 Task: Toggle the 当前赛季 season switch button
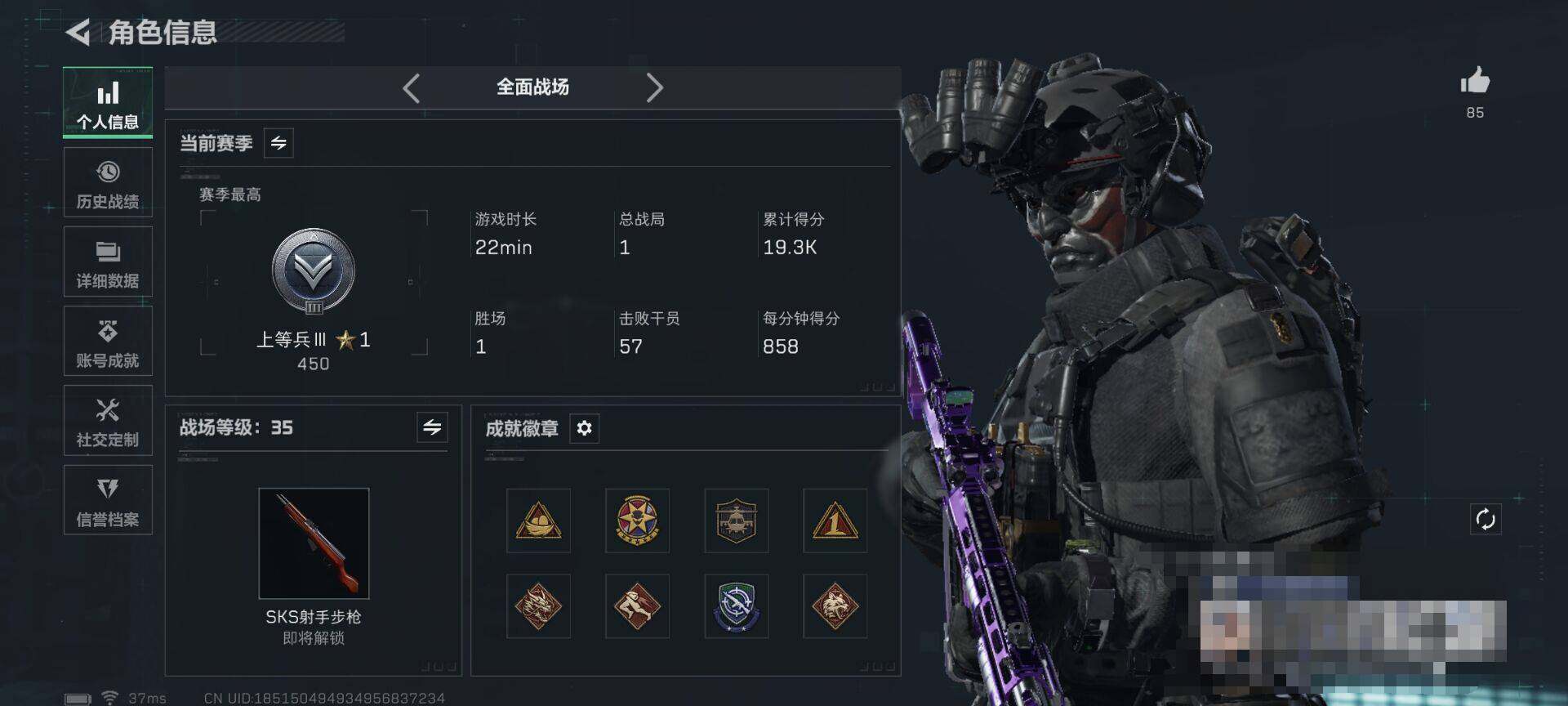[x=278, y=144]
